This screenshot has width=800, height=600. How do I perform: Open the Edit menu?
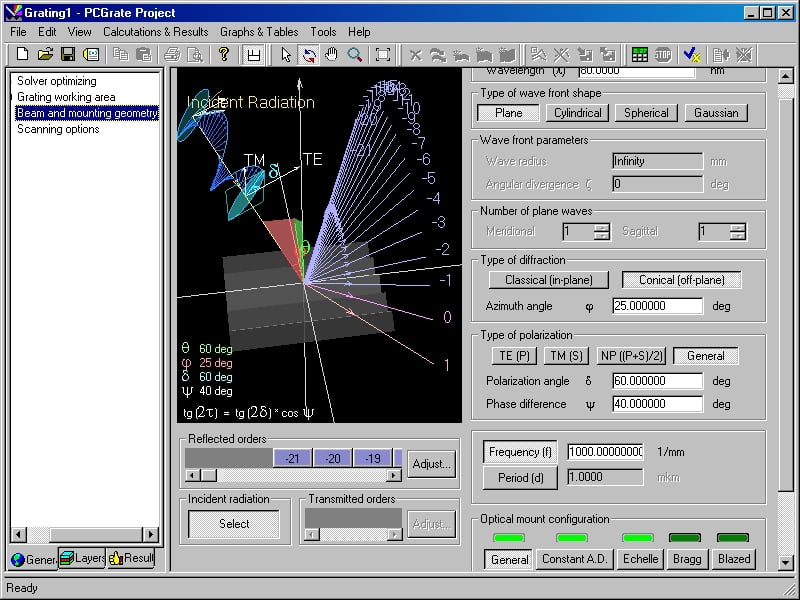(x=47, y=32)
